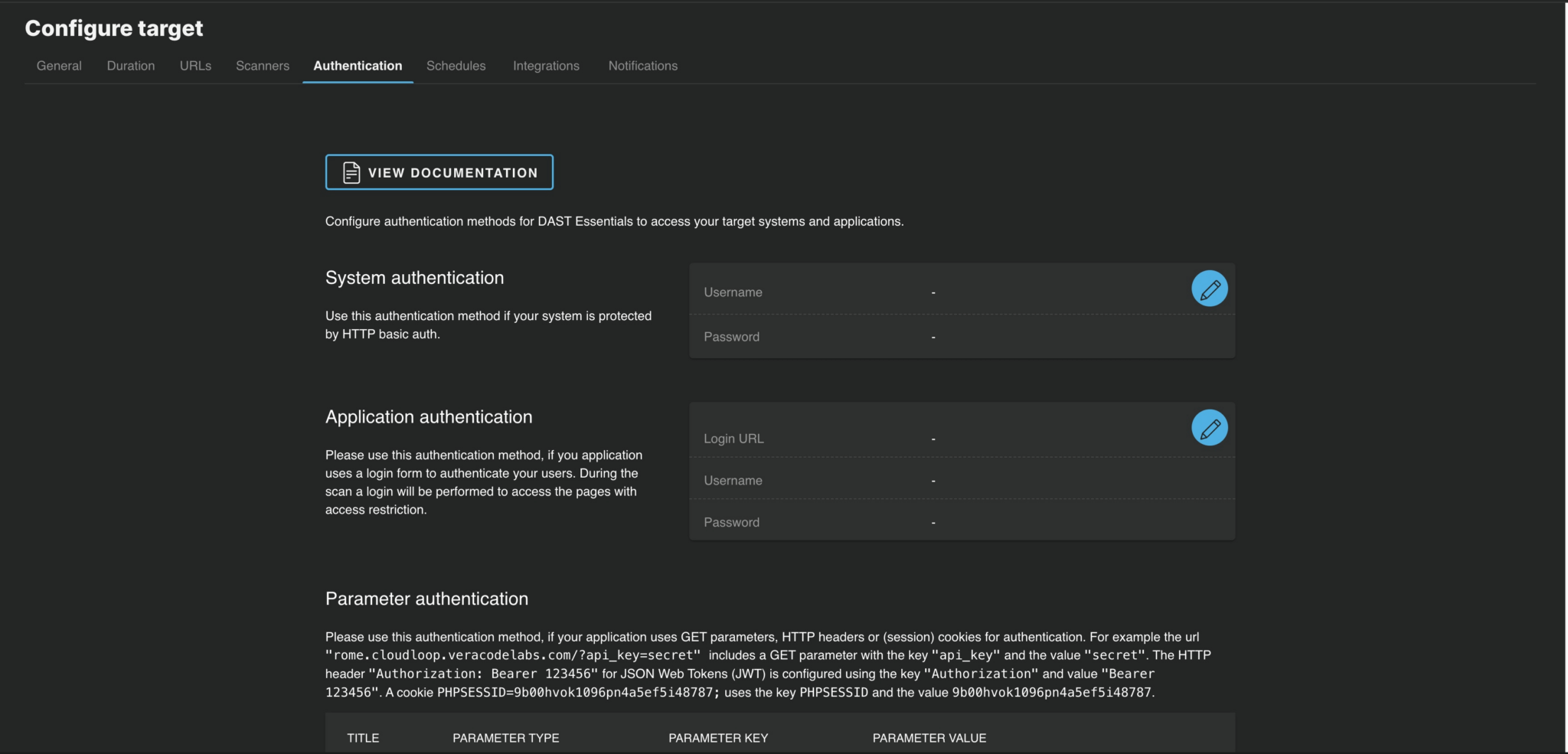Click the pencil icon to edit Application authentication
Screen dimensions: 1568x754
click(x=1209, y=427)
